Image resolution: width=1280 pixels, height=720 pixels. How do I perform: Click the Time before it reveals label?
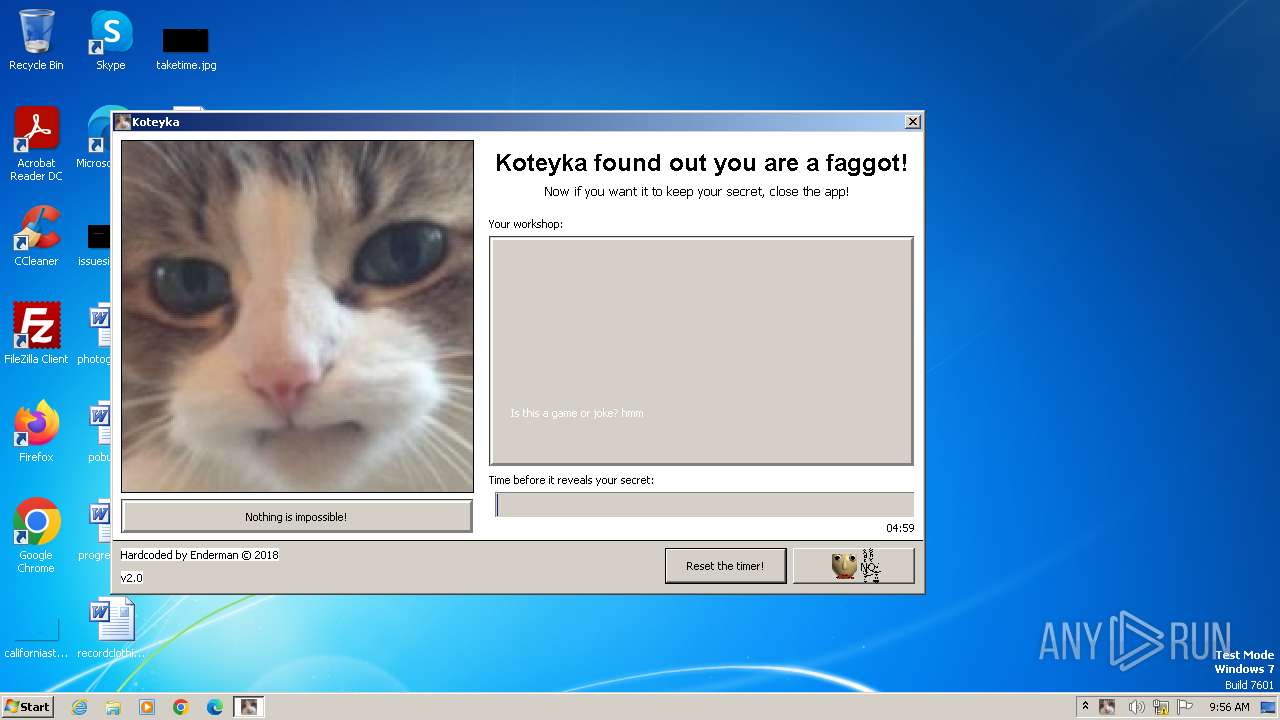click(x=571, y=480)
